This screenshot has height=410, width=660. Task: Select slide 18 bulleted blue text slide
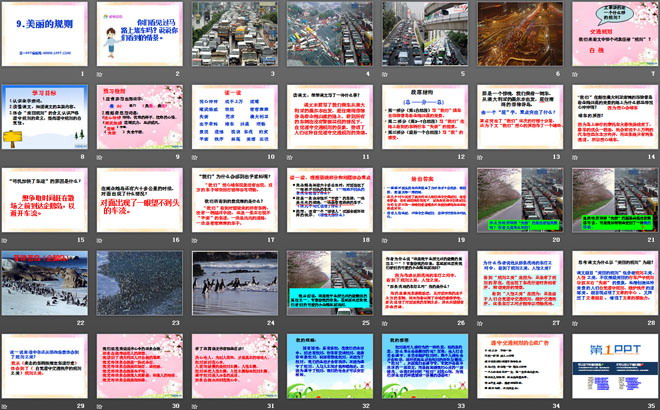point(330,200)
